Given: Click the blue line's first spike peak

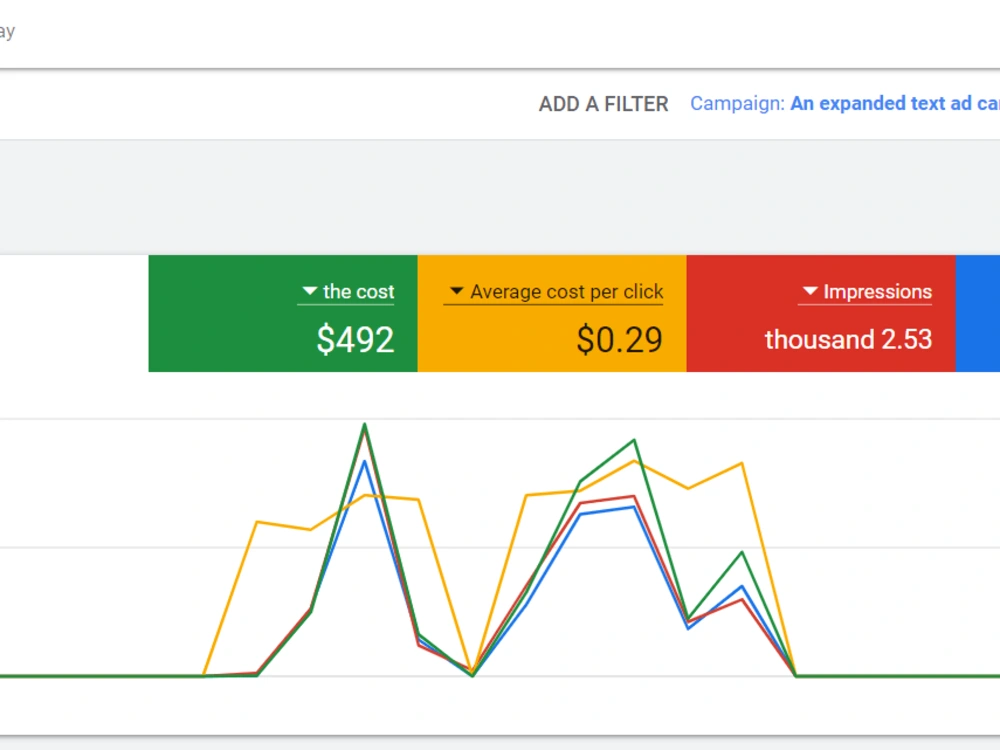Looking at the screenshot, I should click(364, 460).
